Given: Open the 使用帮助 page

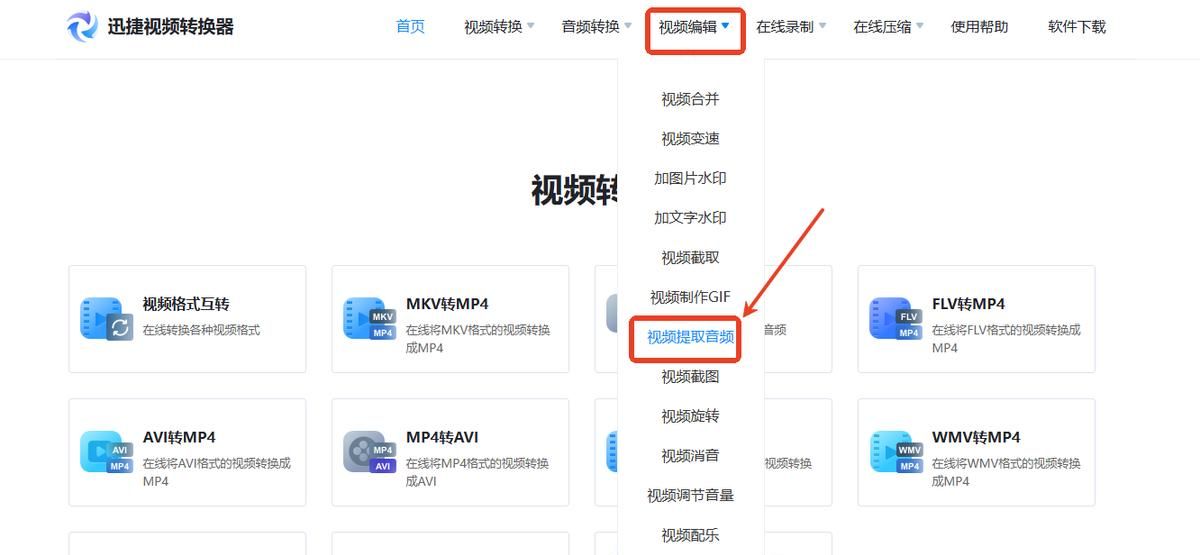Looking at the screenshot, I should click(x=979, y=27).
